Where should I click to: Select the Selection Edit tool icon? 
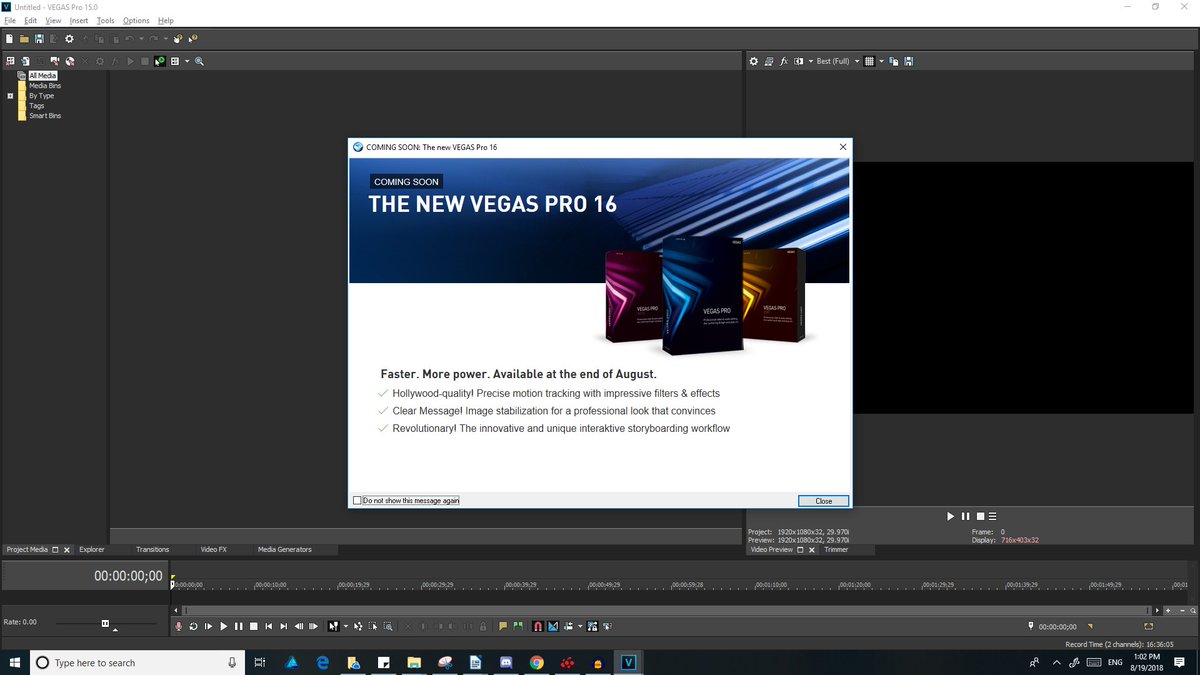(x=373, y=626)
